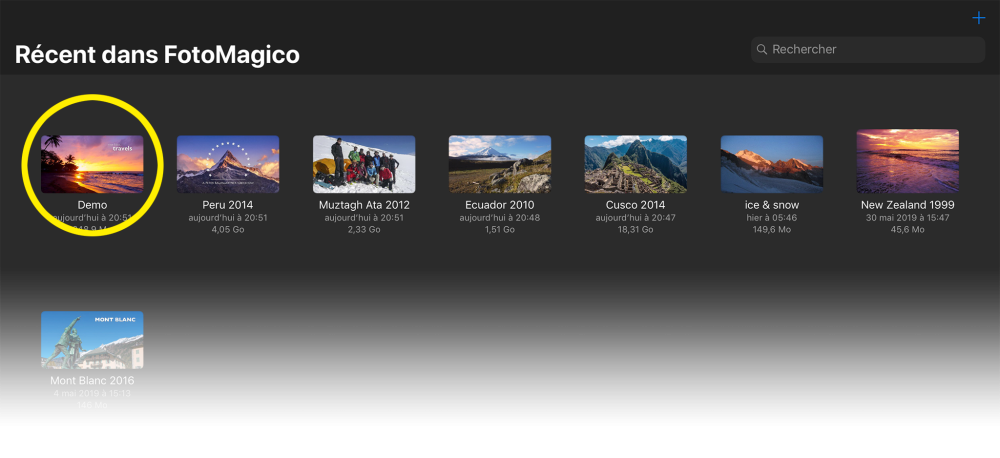
Task: Click the magnifying glass search icon
Action: (x=761, y=49)
